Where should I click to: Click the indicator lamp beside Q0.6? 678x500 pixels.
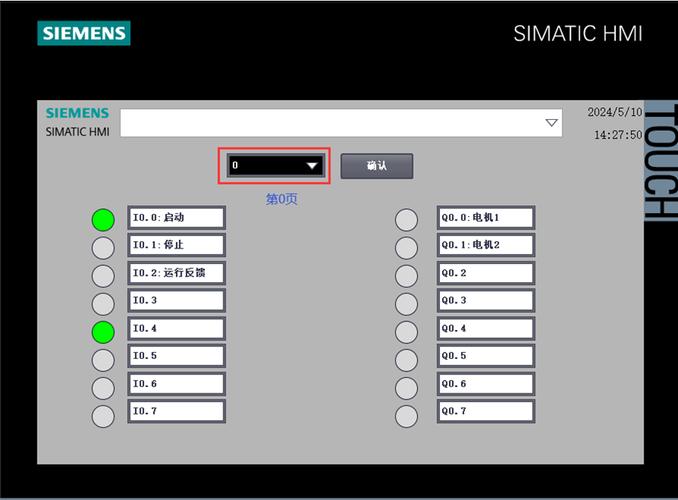point(406,388)
